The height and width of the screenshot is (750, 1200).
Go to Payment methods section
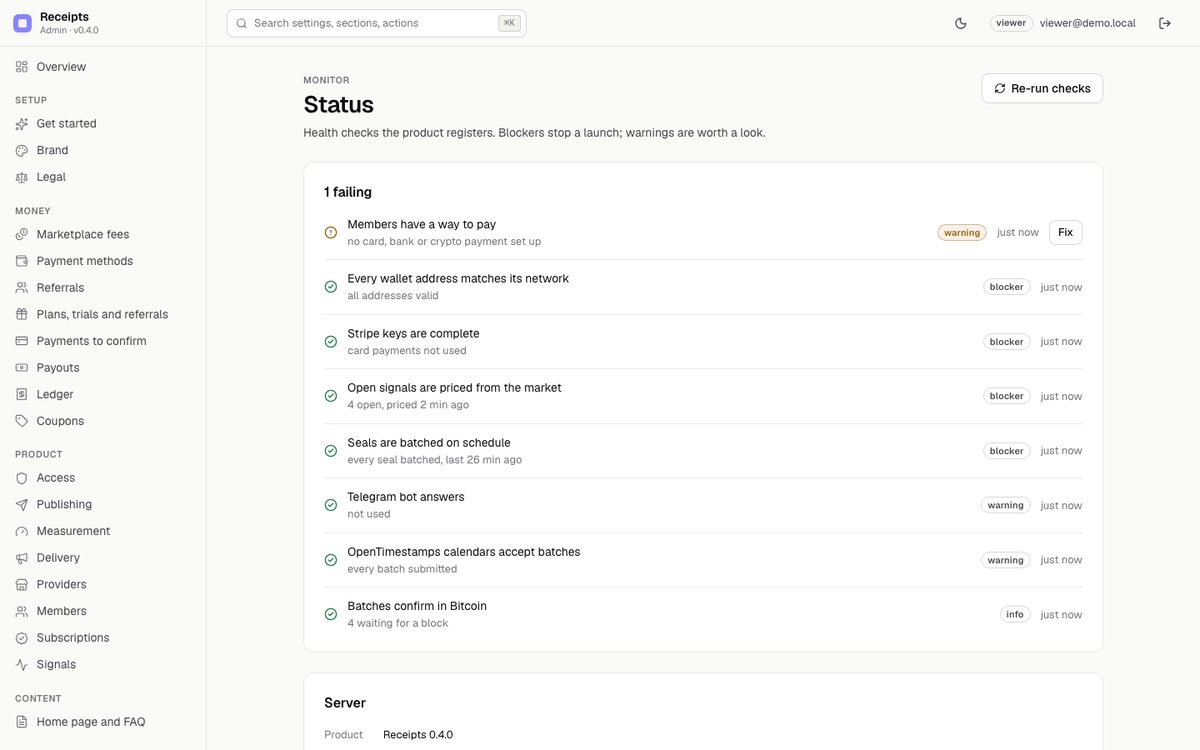click(x=103, y=261)
